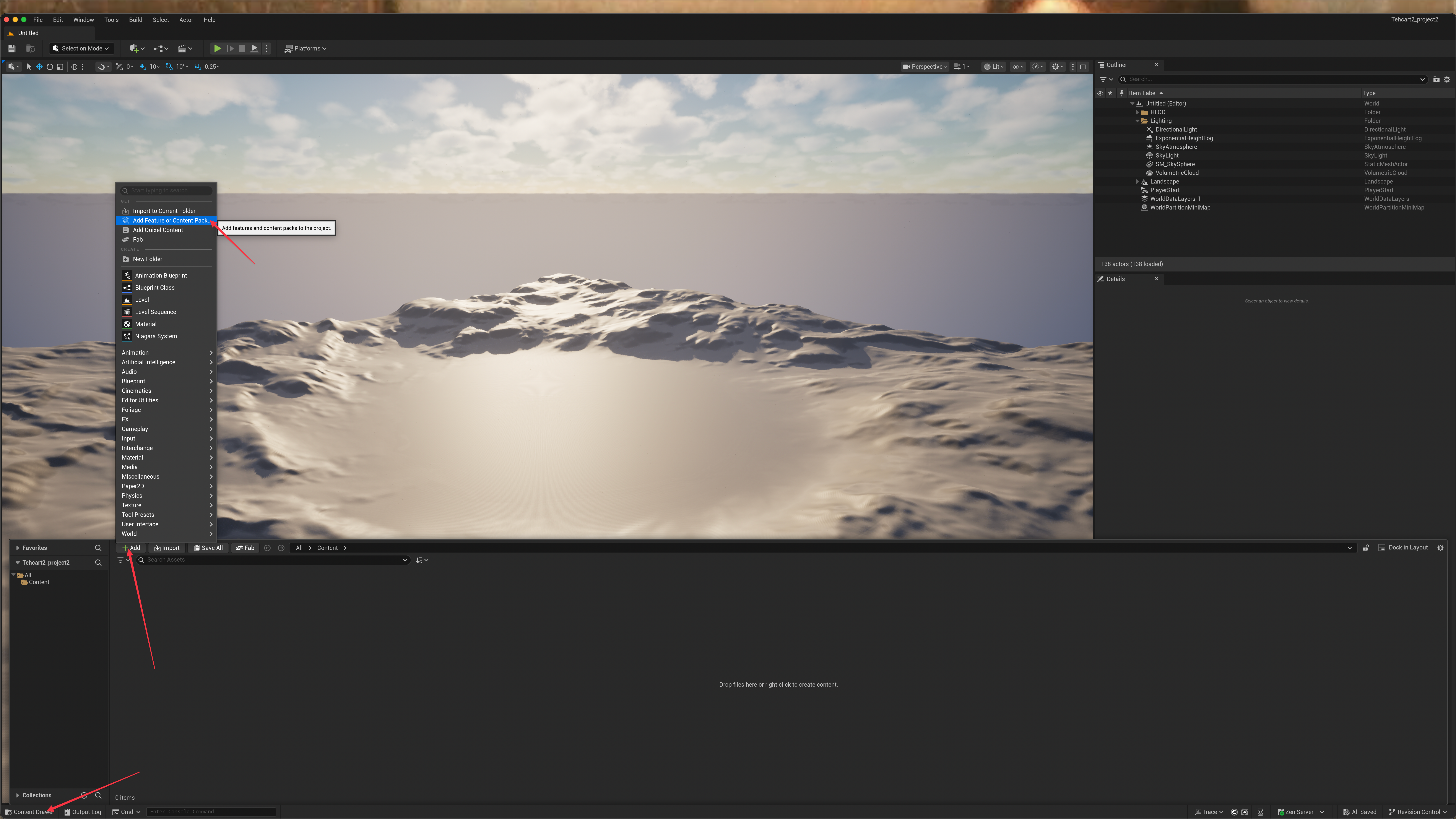Switch to the Details panel tab
The image size is (1456, 819).
coord(1116,279)
